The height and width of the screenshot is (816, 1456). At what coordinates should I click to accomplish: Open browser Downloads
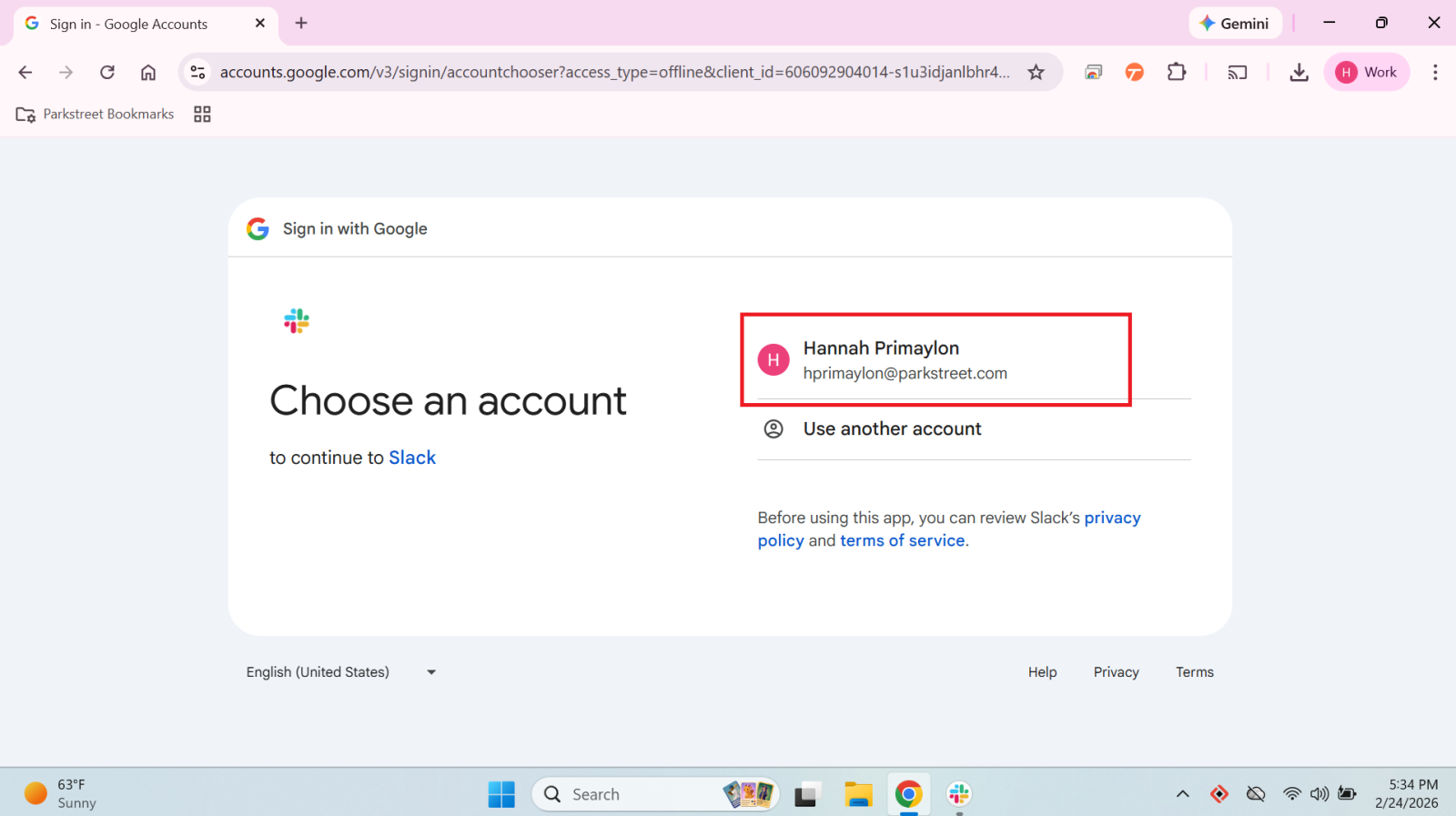(1299, 73)
